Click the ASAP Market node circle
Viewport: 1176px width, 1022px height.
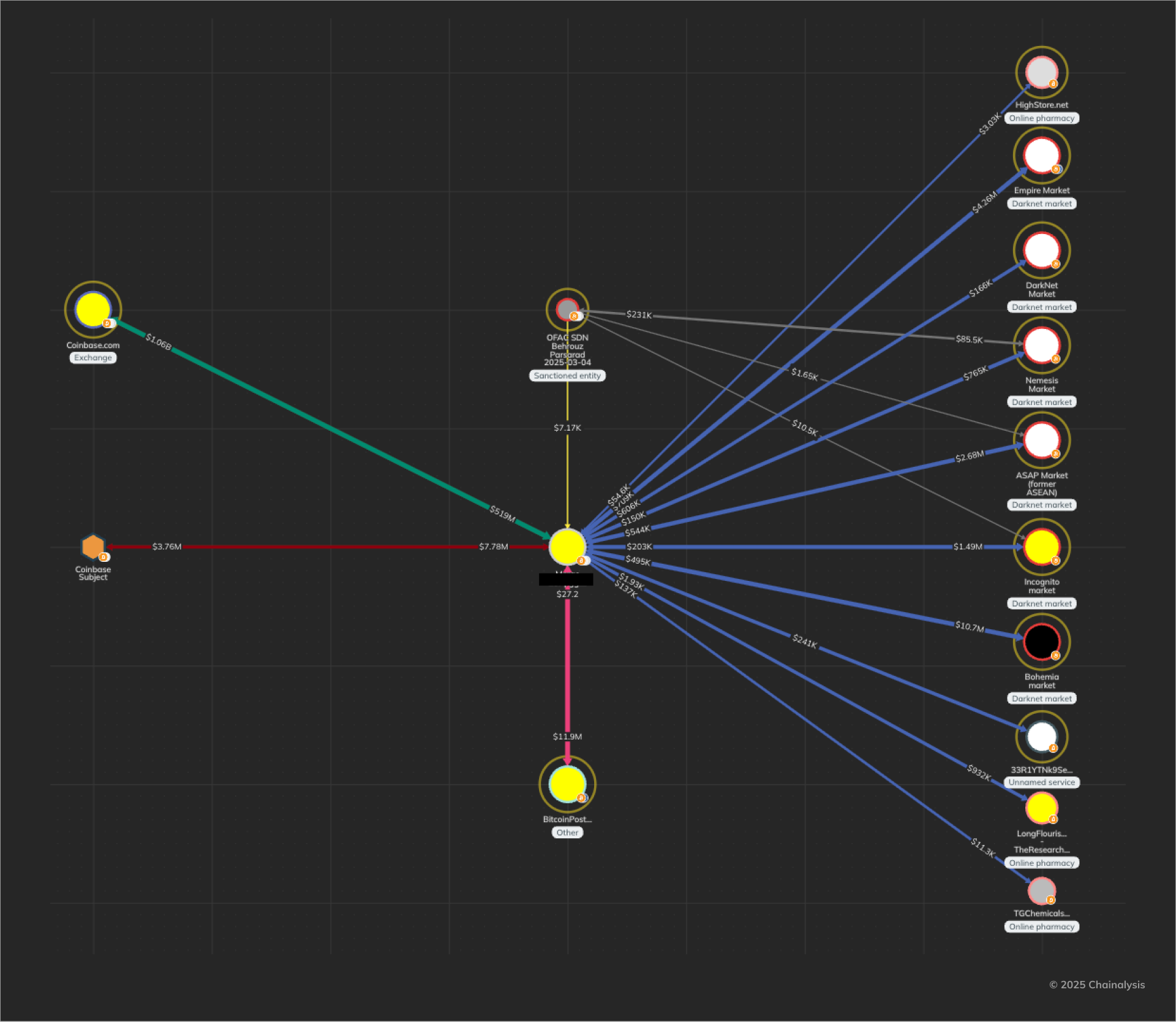click(x=1041, y=440)
